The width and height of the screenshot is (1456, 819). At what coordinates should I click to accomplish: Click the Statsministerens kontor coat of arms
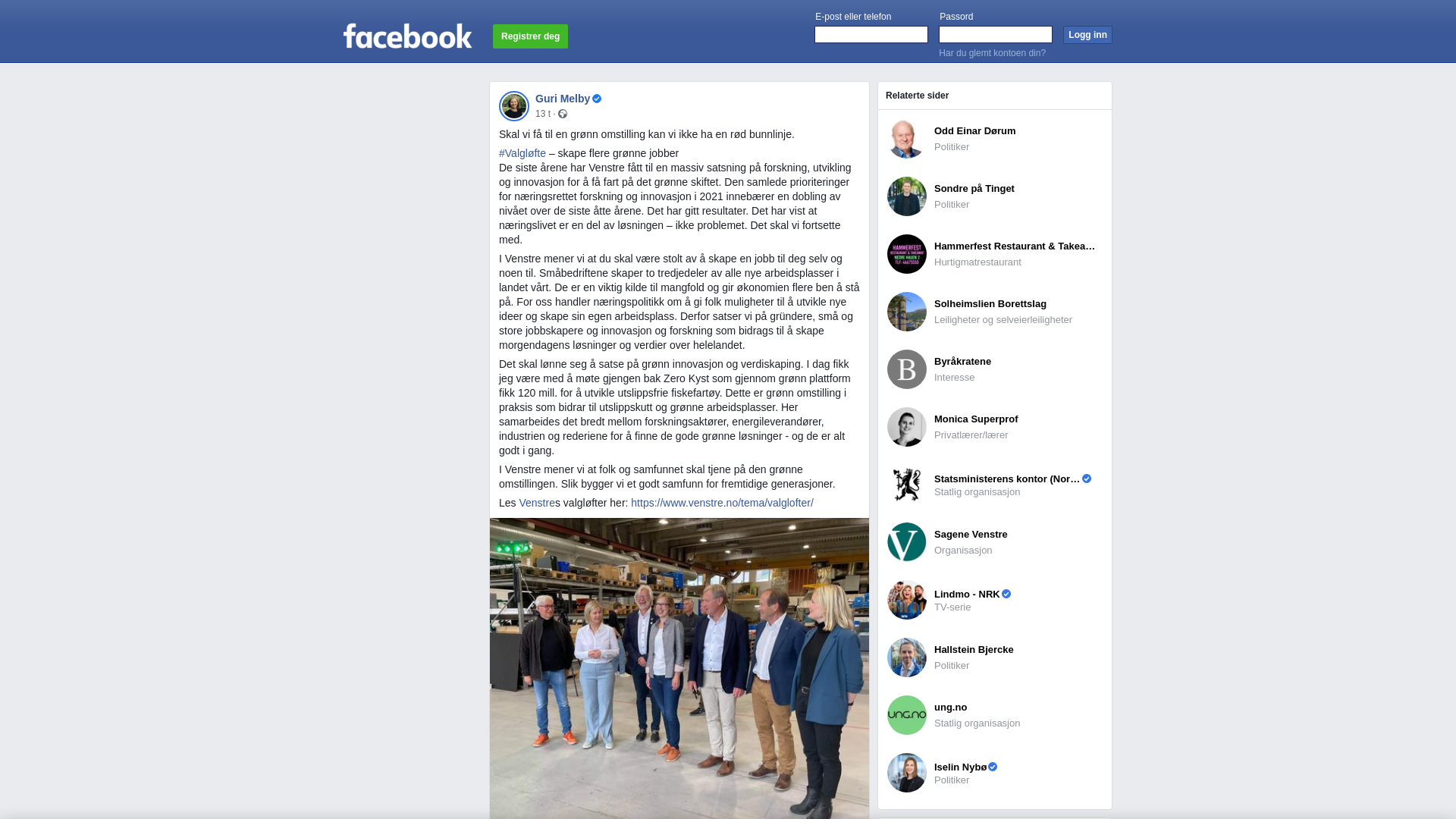tap(907, 485)
